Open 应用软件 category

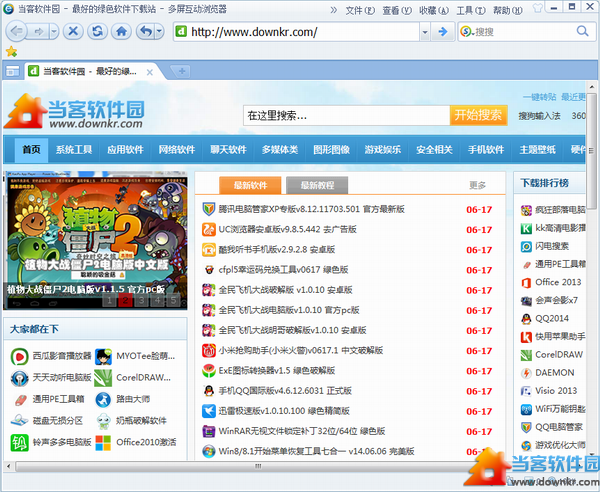[125, 150]
